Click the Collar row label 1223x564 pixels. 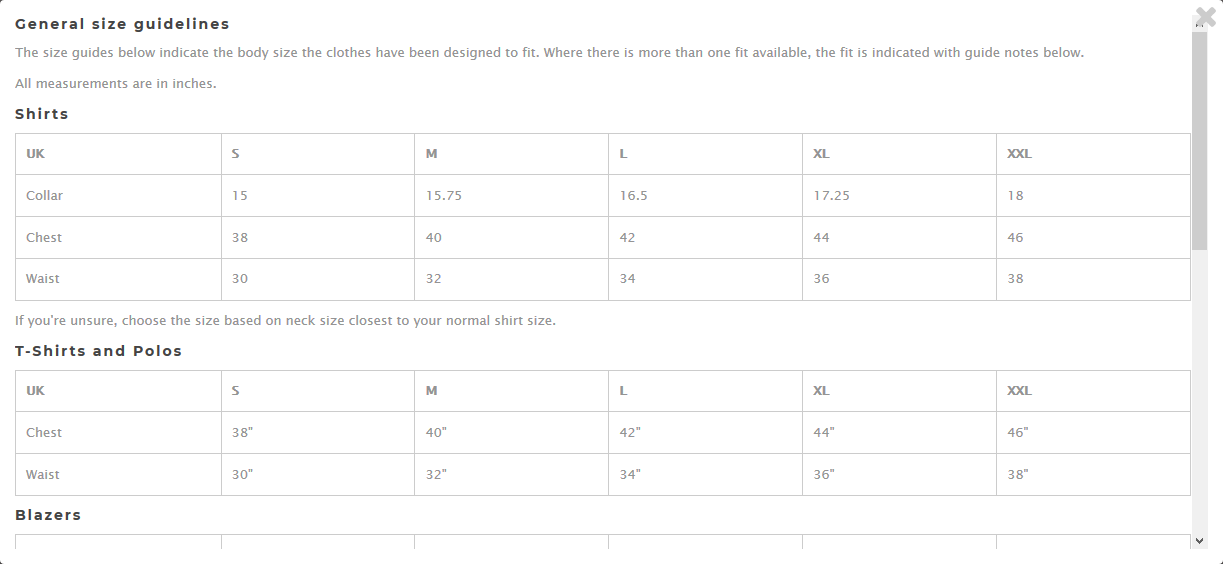(44, 196)
